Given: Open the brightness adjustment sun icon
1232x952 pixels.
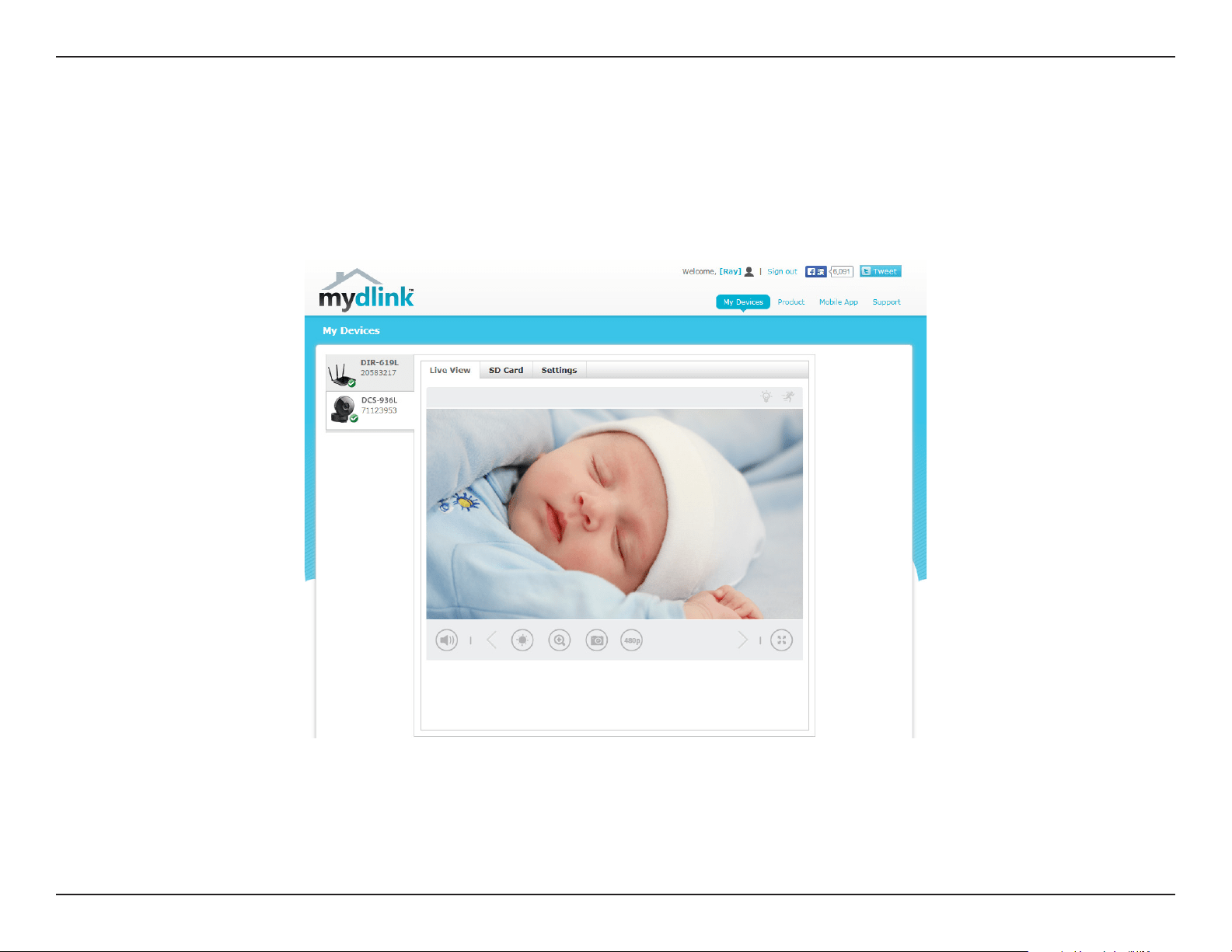Looking at the screenshot, I should [x=522, y=640].
